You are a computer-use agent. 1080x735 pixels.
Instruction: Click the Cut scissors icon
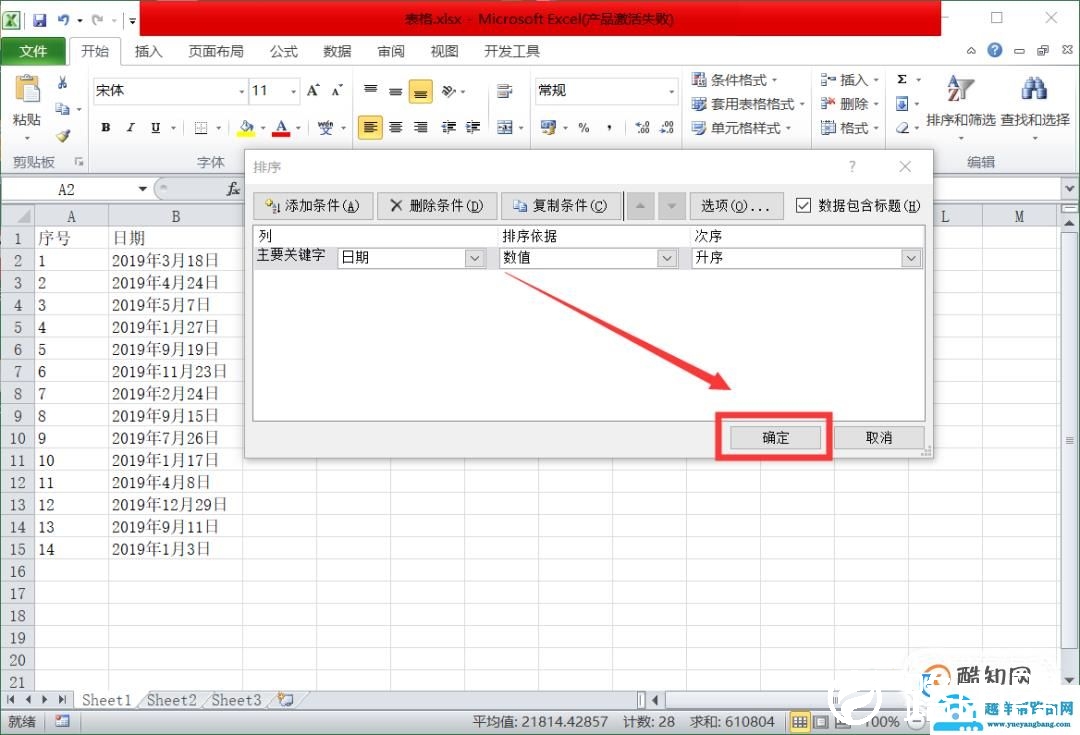(62, 83)
